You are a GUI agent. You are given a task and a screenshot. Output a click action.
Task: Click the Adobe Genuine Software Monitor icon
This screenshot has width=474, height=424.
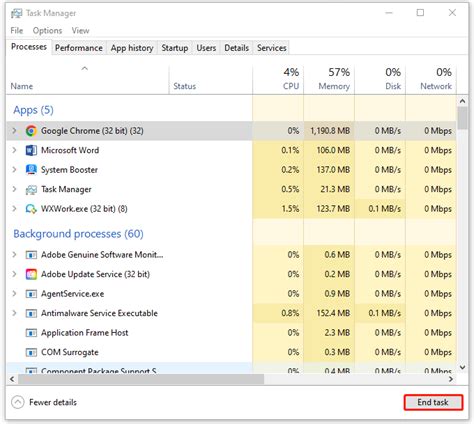(31, 255)
